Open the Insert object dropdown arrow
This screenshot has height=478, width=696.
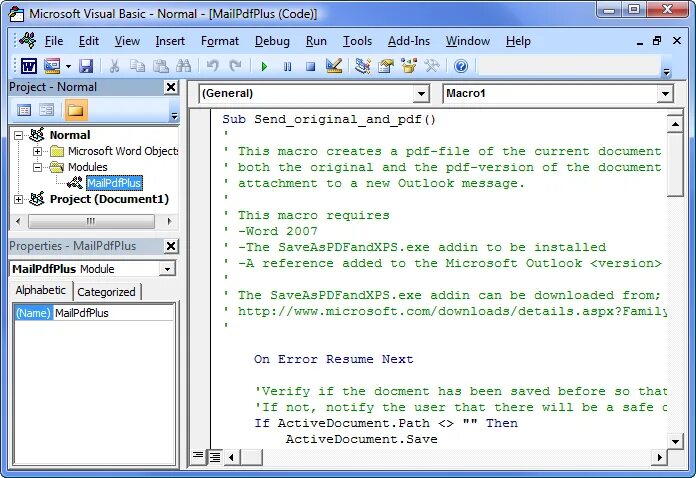[68, 67]
